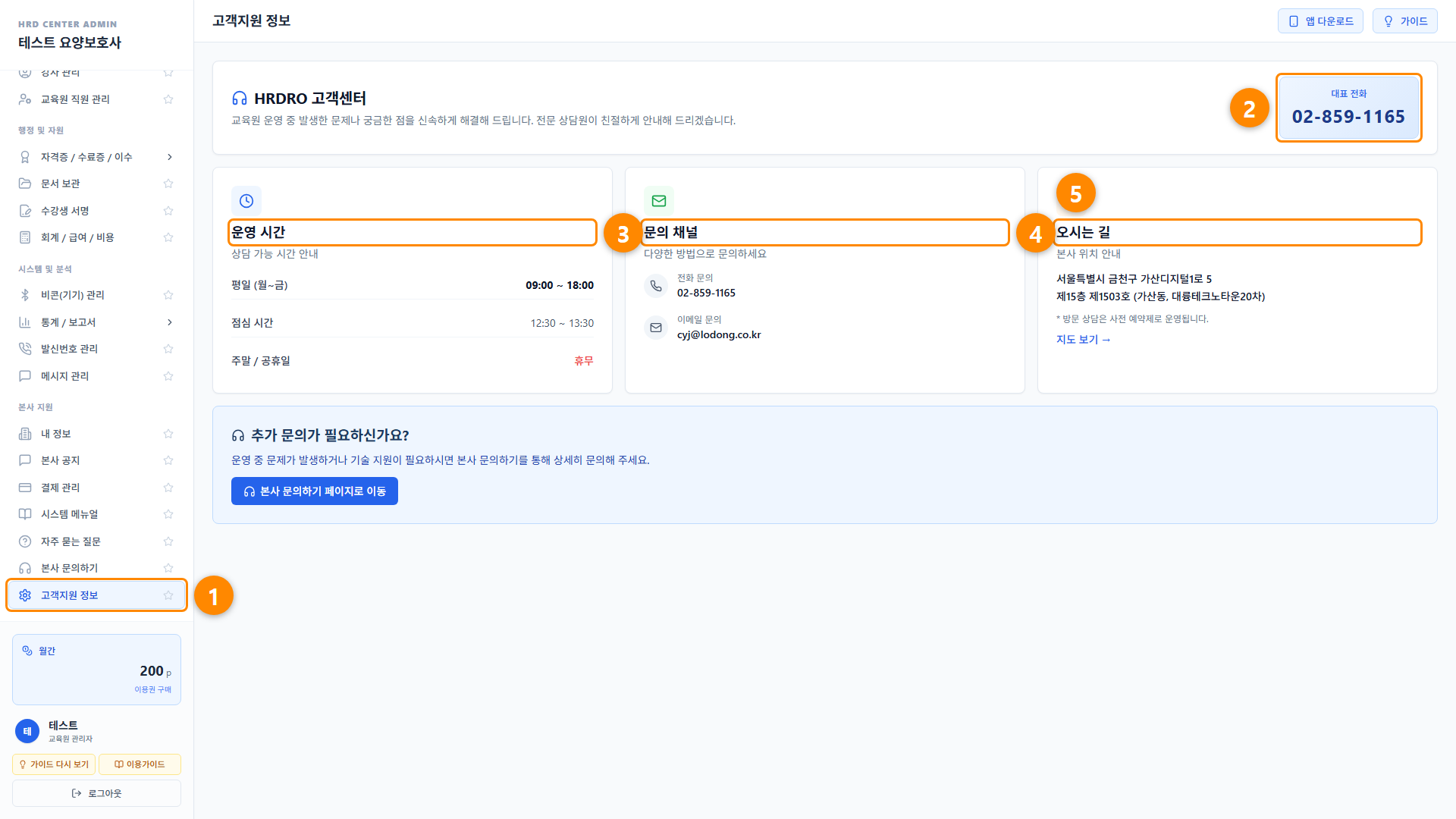This screenshot has width=1456, height=819.
Task: Click the 앱 다운로드 button
Action: tap(1320, 21)
